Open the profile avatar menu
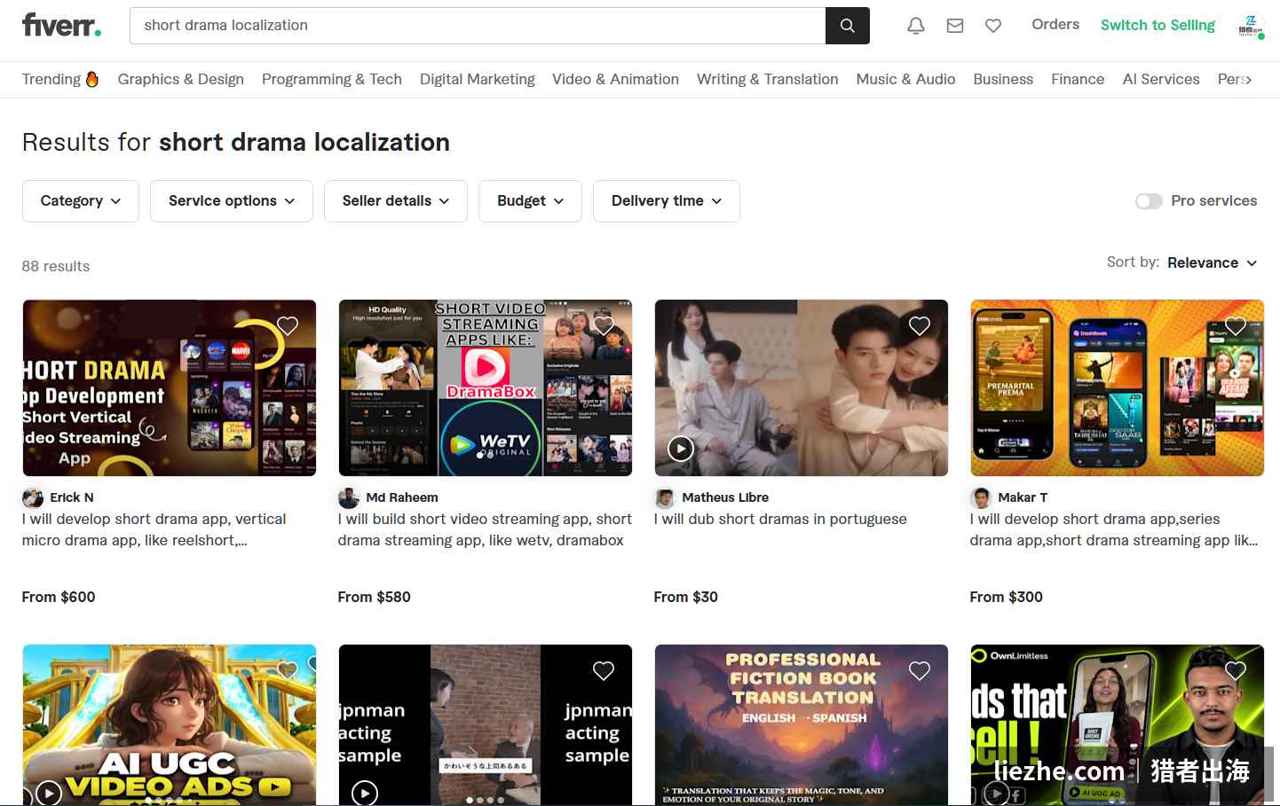1280x806 pixels. tap(1250, 26)
